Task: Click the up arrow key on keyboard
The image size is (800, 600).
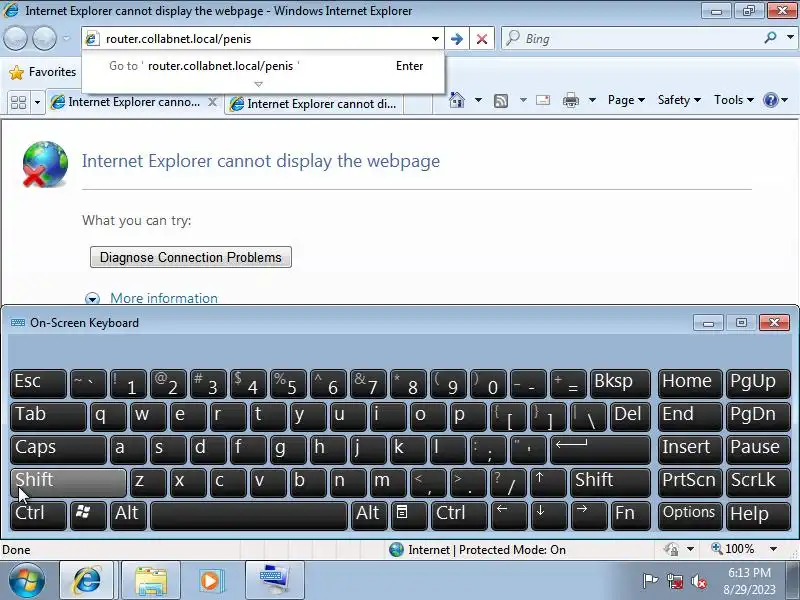Action: [548, 482]
